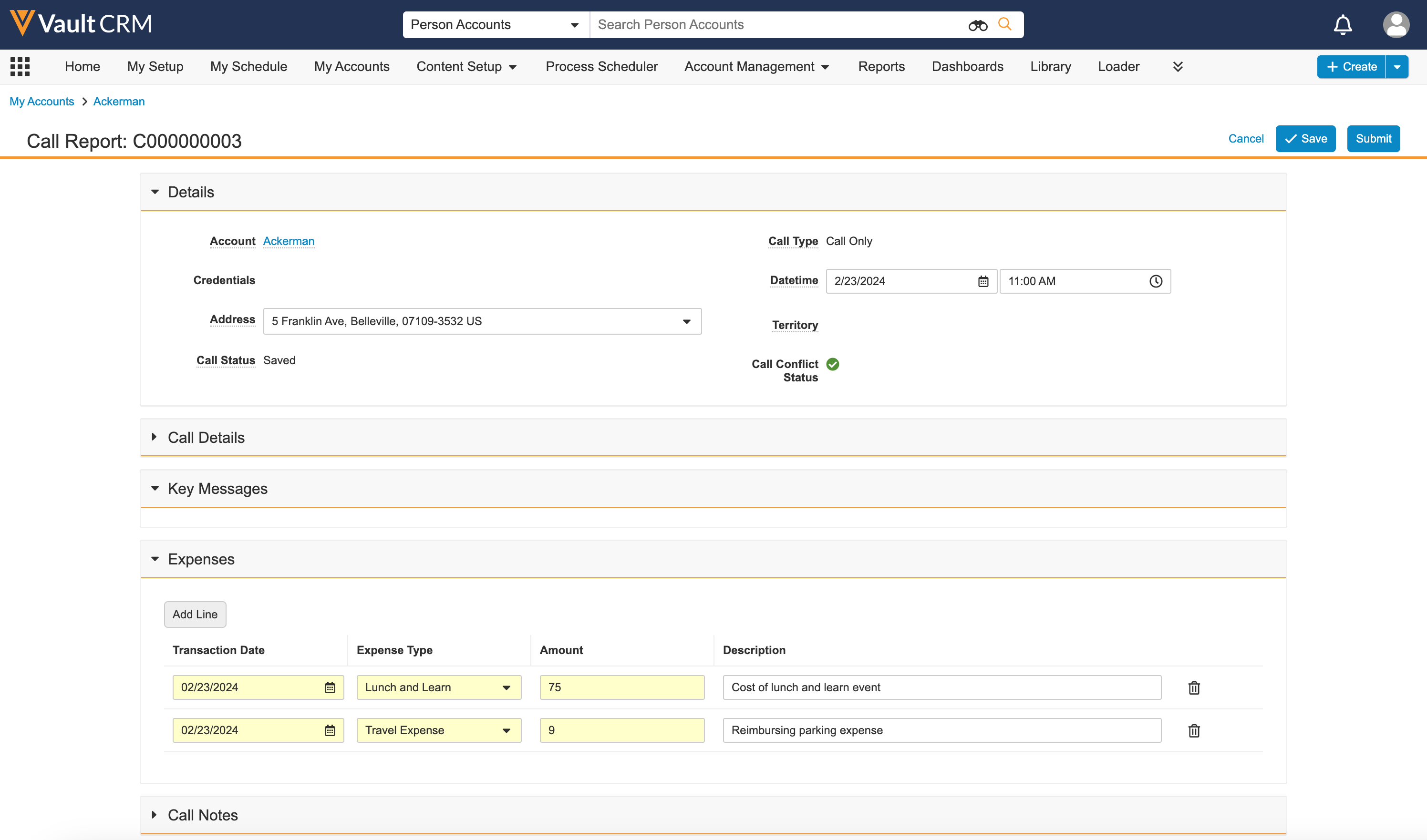Open the clock time picker icon

coord(1156,281)
